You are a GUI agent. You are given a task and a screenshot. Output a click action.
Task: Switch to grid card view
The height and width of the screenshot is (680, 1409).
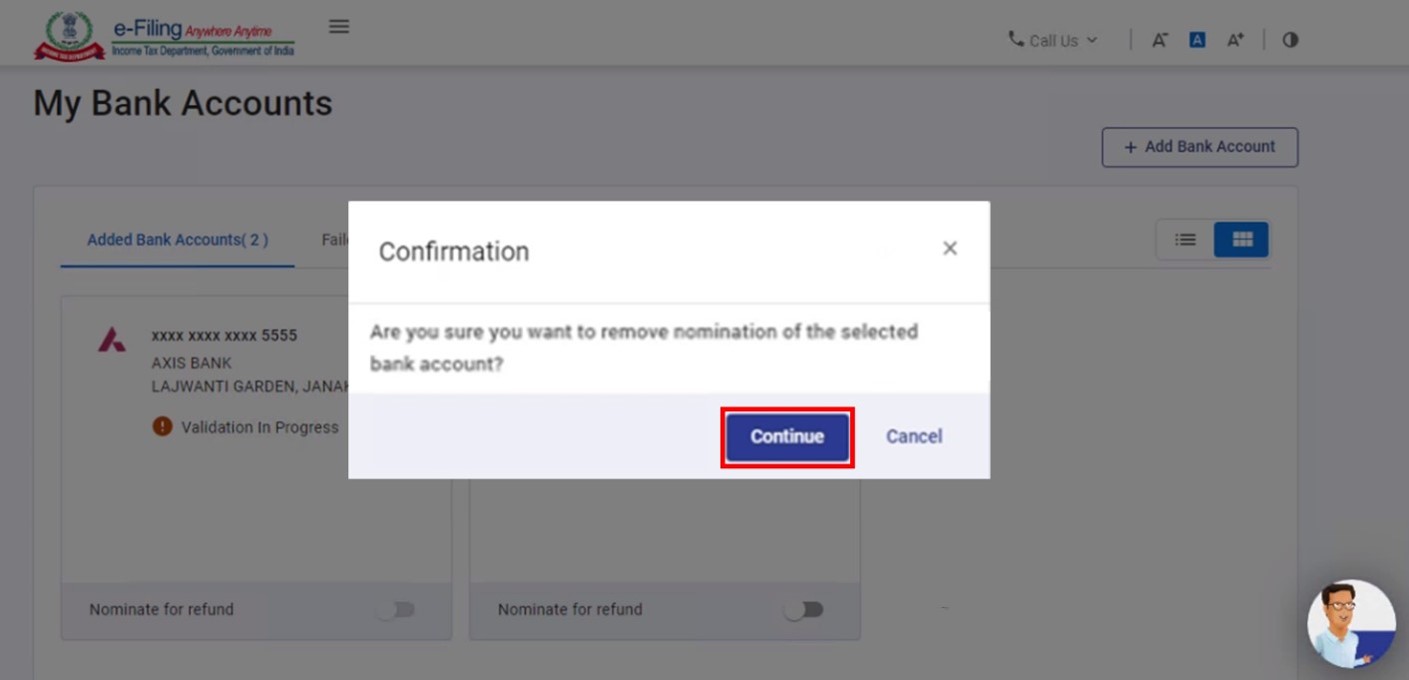pos(1242,240)
